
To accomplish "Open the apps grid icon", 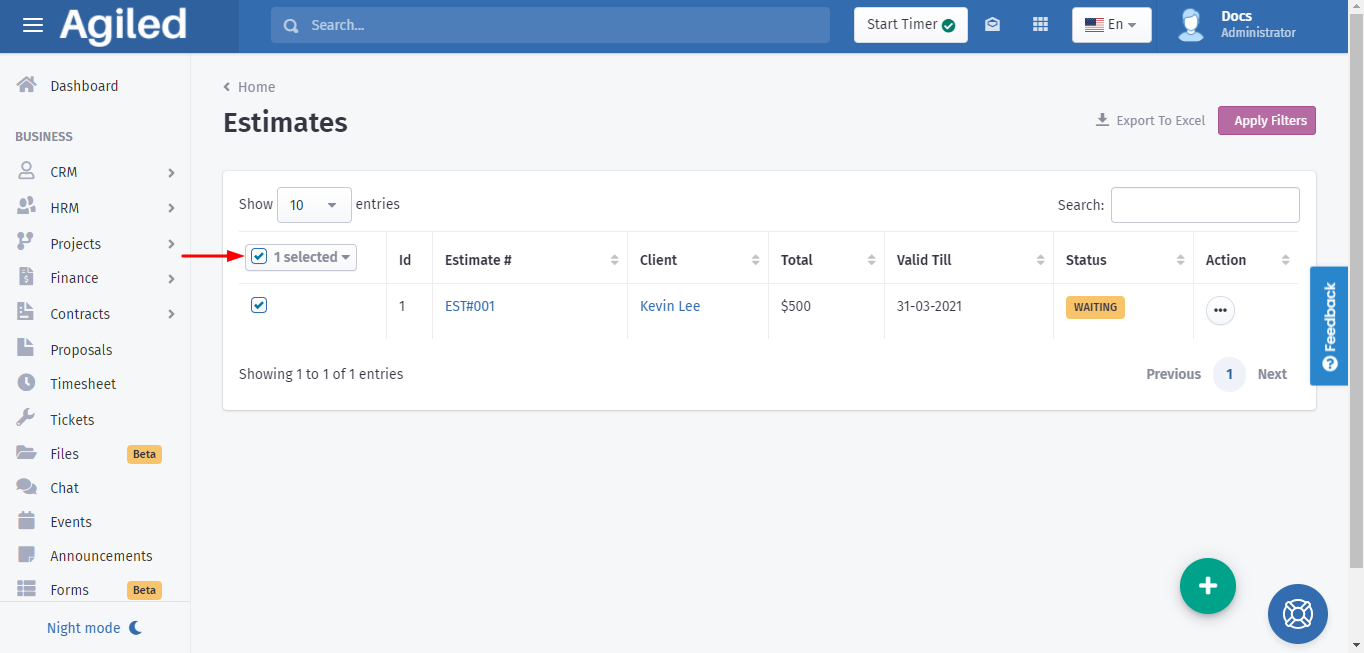I will pyautogui.click(x=1040, y=25).
